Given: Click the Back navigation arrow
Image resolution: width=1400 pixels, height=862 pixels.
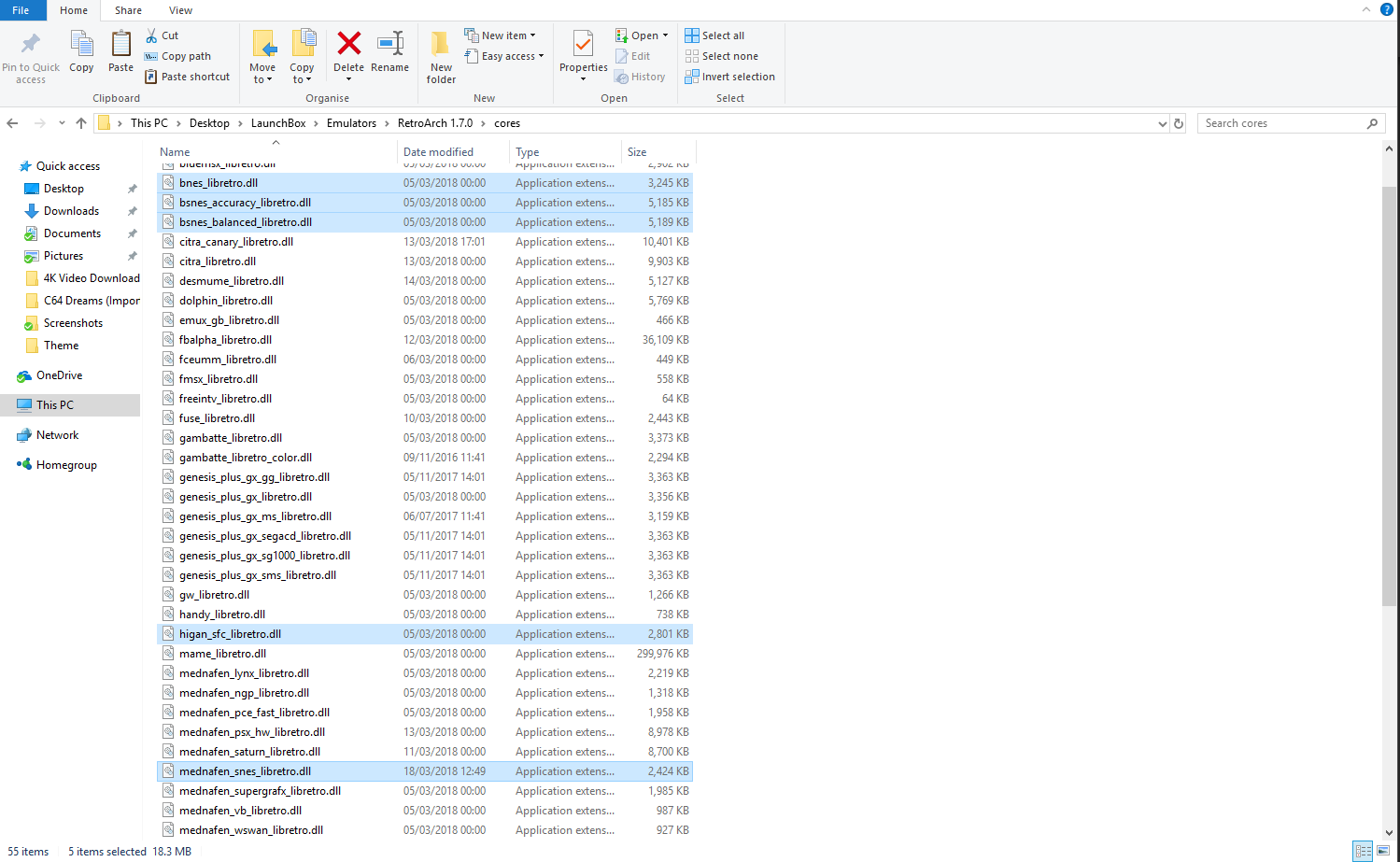Looking at the screenshot, I should click(12, 123).
